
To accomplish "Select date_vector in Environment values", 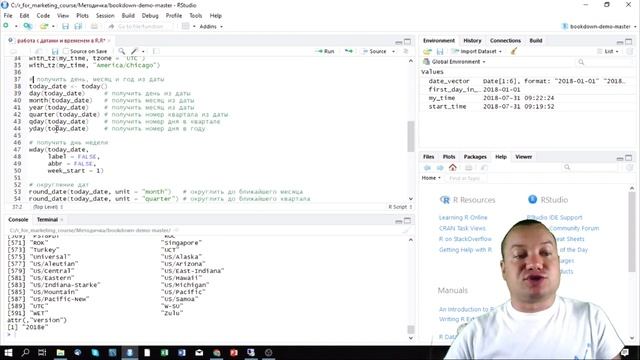I will [x=449, y=81].
